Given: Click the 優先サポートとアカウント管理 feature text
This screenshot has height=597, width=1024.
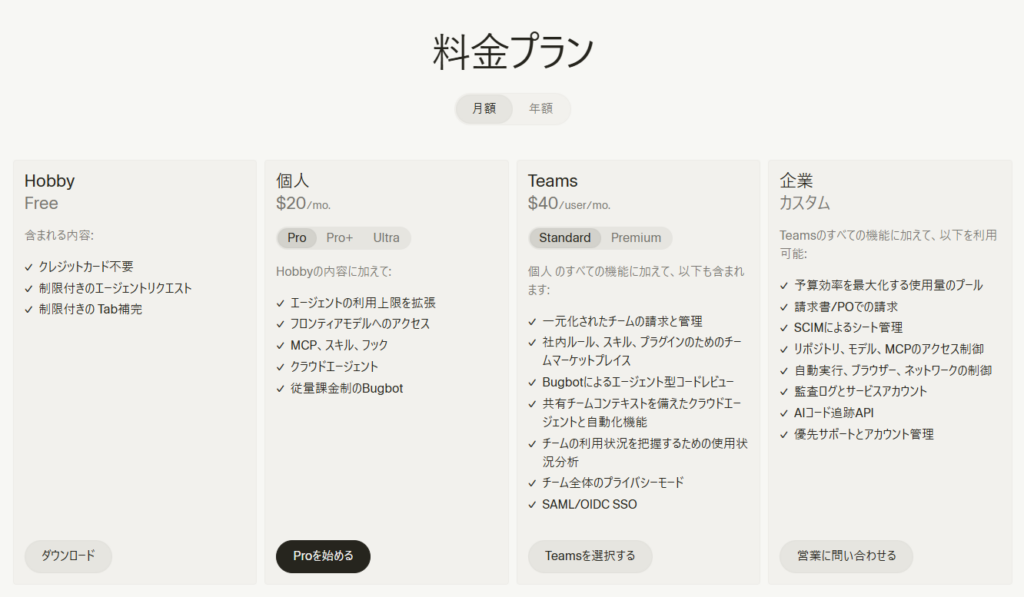Looking at the screenshot, I should tap(863, 434).
